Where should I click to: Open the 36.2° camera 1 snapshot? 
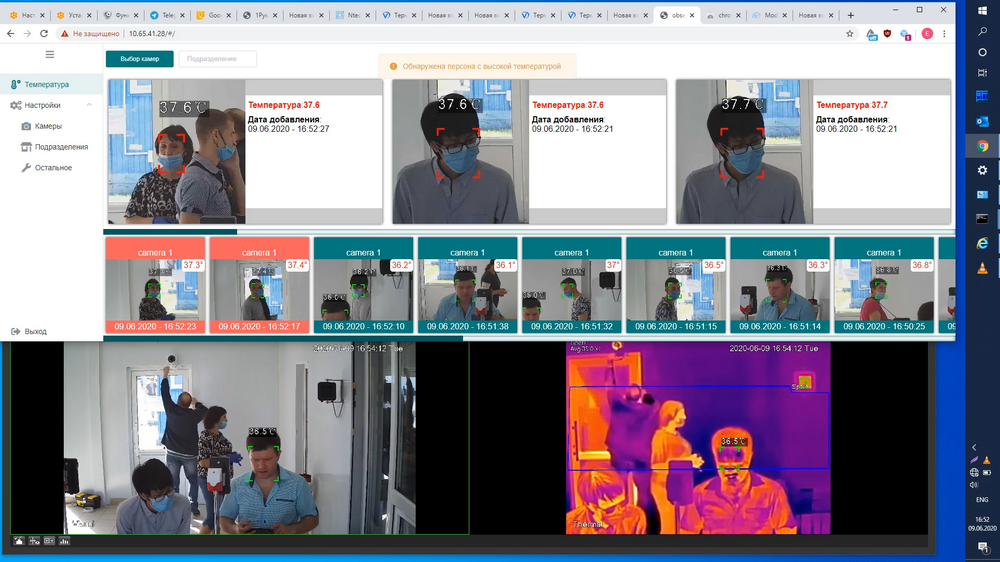pyautogui.click(x=363, y=285)
